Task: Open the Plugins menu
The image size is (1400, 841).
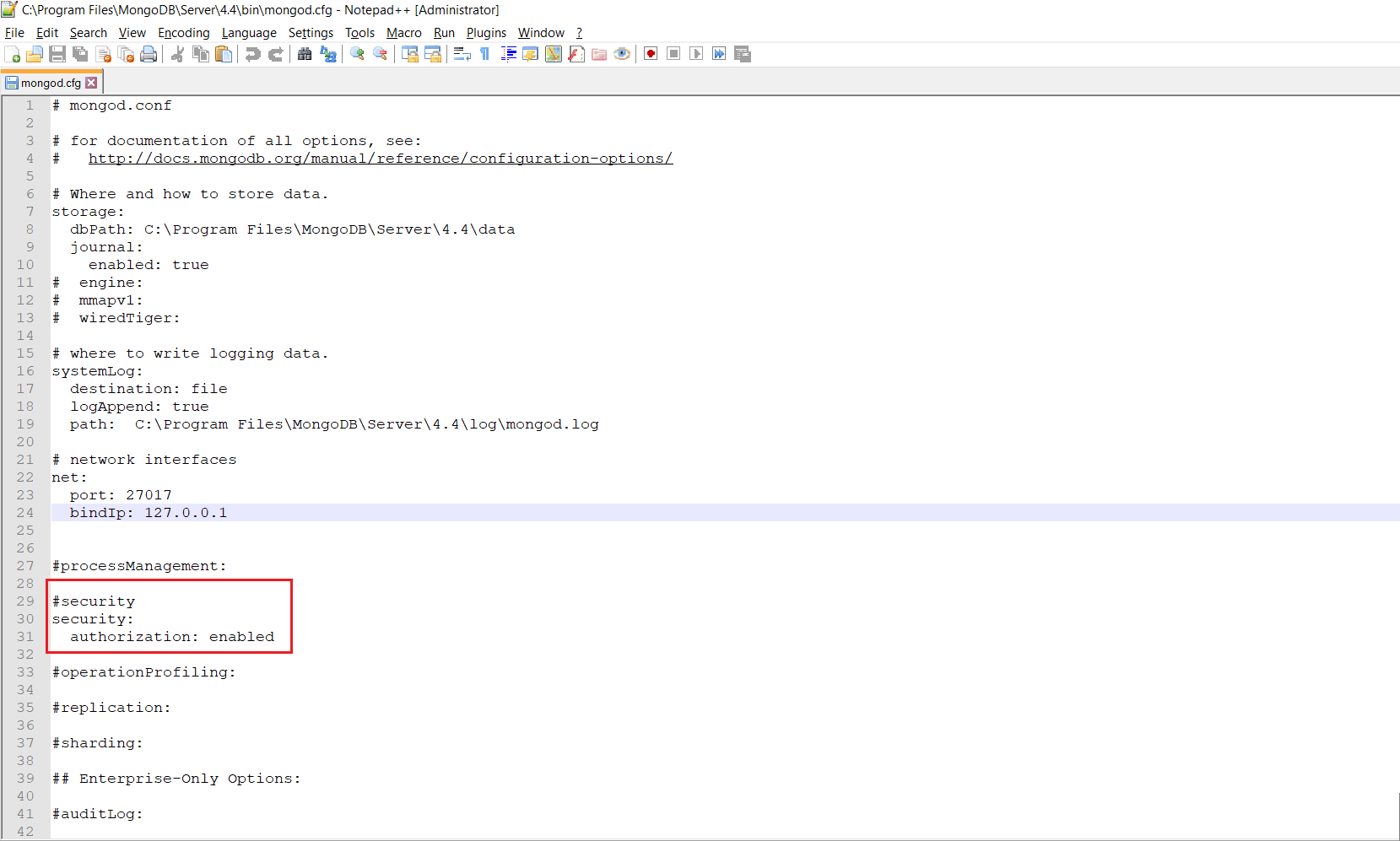Action: tap(486, 33)
